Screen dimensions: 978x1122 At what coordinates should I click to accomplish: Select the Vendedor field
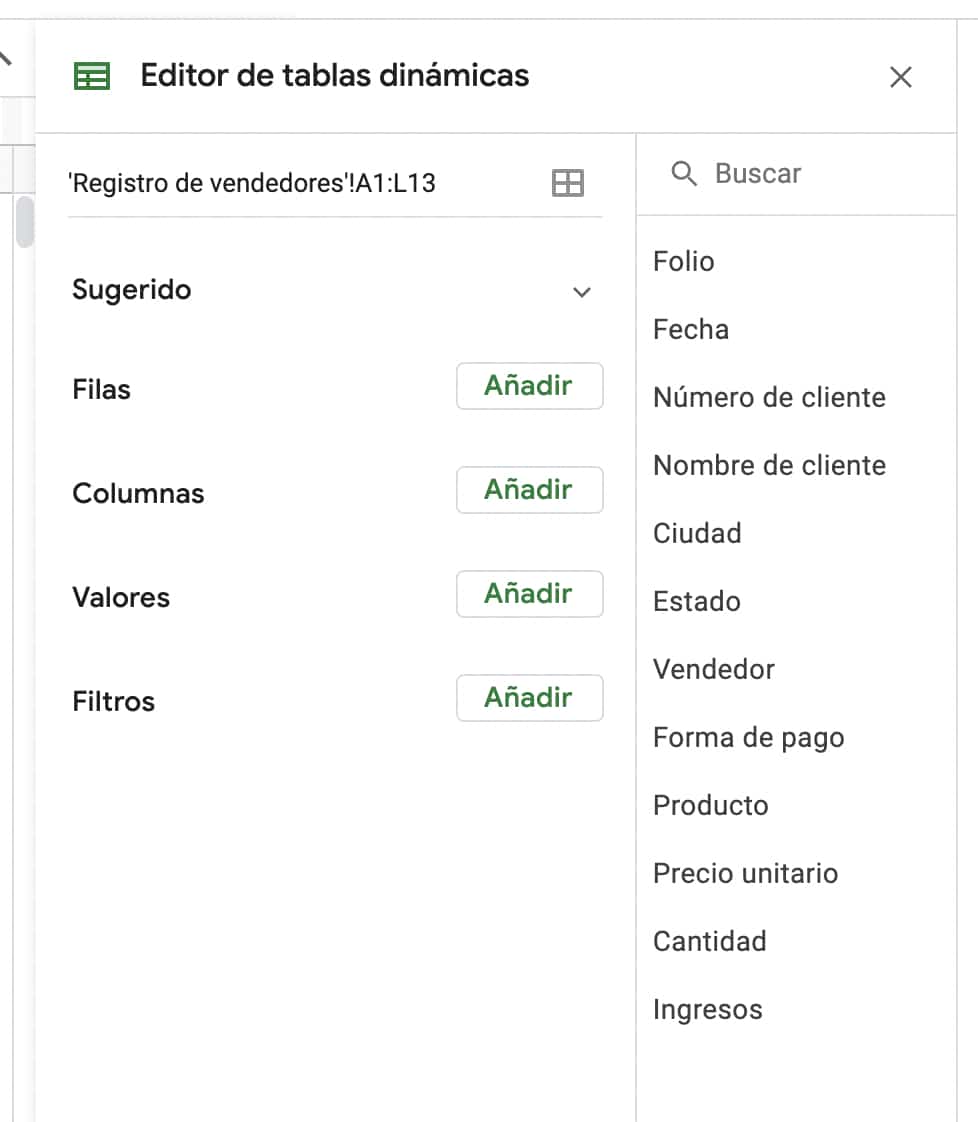(x=713, y=669)
